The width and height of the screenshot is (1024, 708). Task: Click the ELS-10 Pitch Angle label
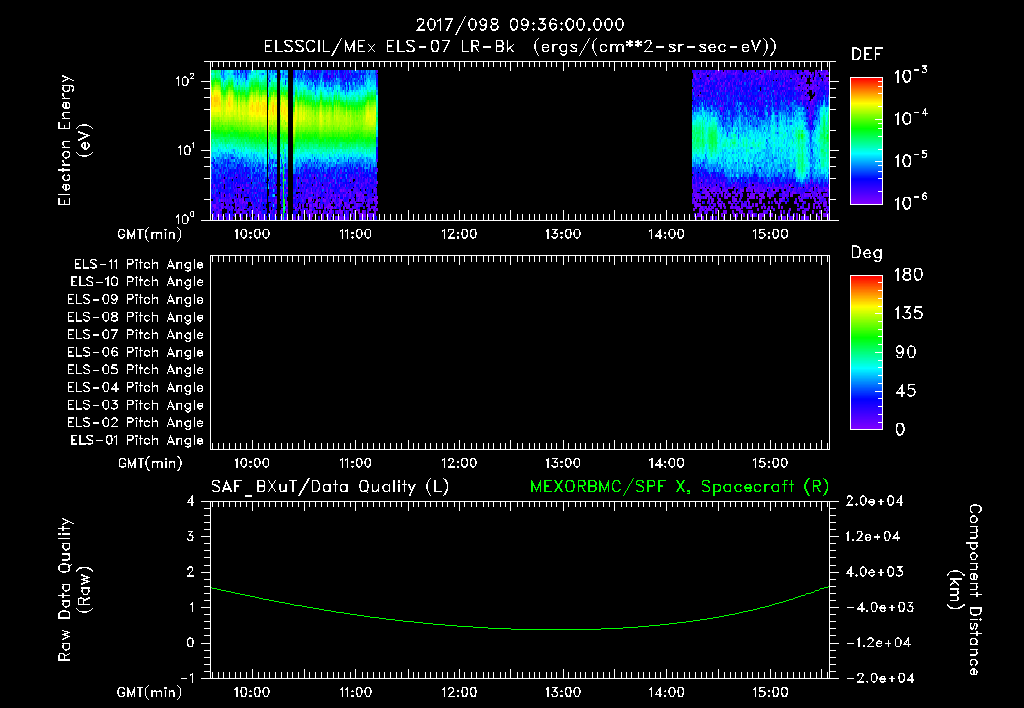(x=137, y=282)
